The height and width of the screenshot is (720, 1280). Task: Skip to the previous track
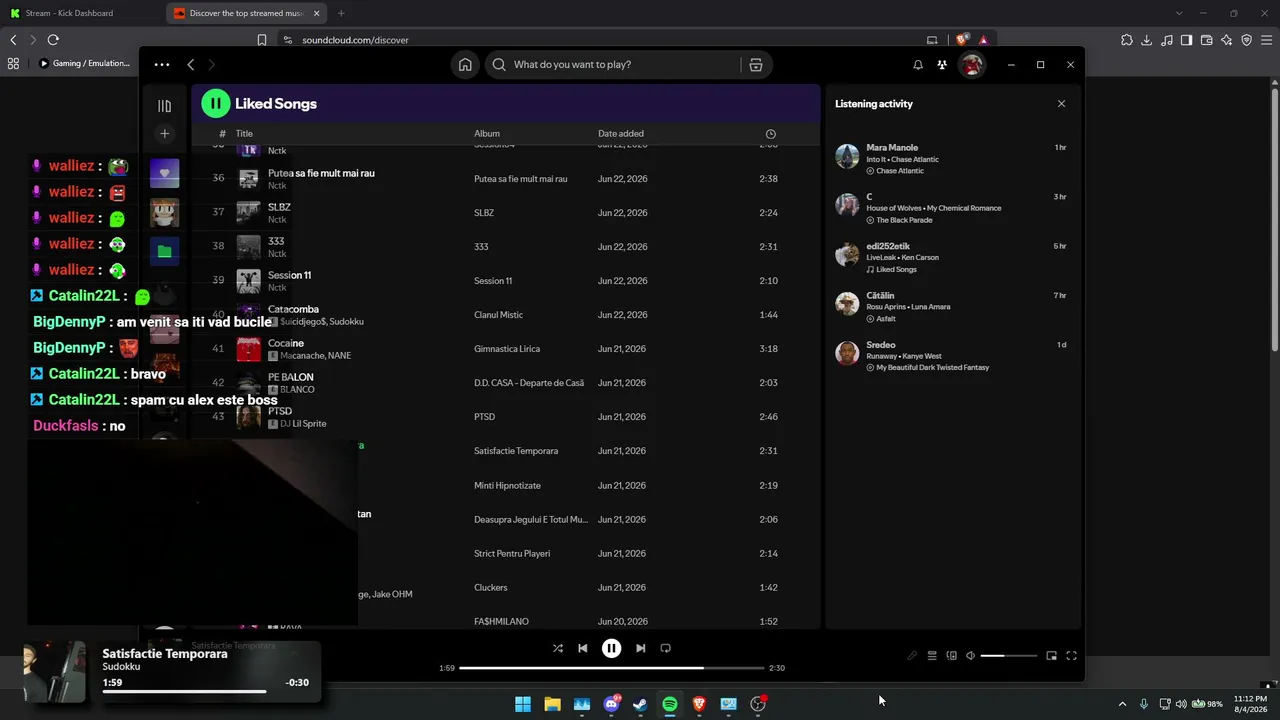pyautogui.click(x=583, y=648)
